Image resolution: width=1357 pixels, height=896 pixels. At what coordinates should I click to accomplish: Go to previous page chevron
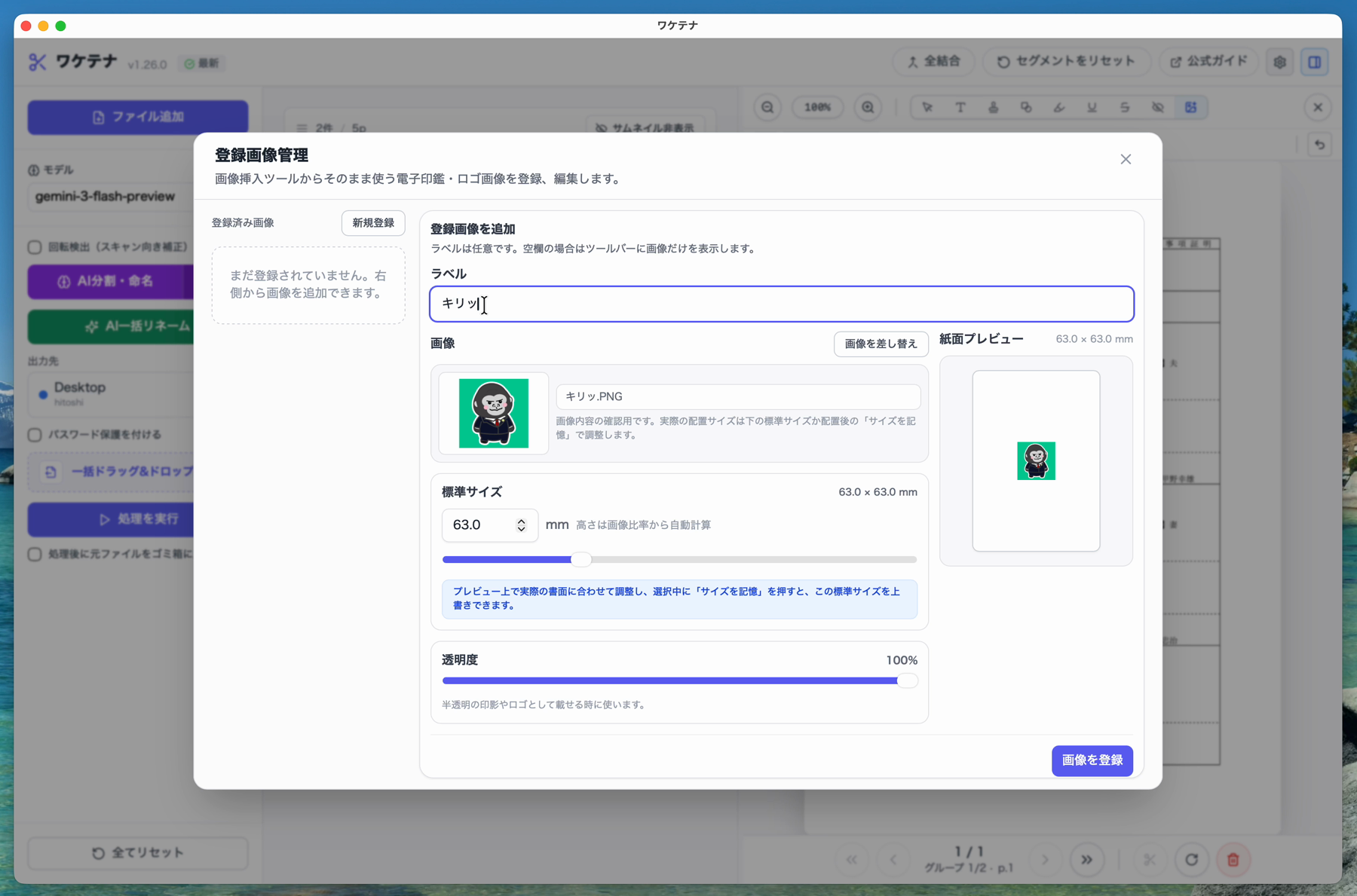click(x=893, y=860)
